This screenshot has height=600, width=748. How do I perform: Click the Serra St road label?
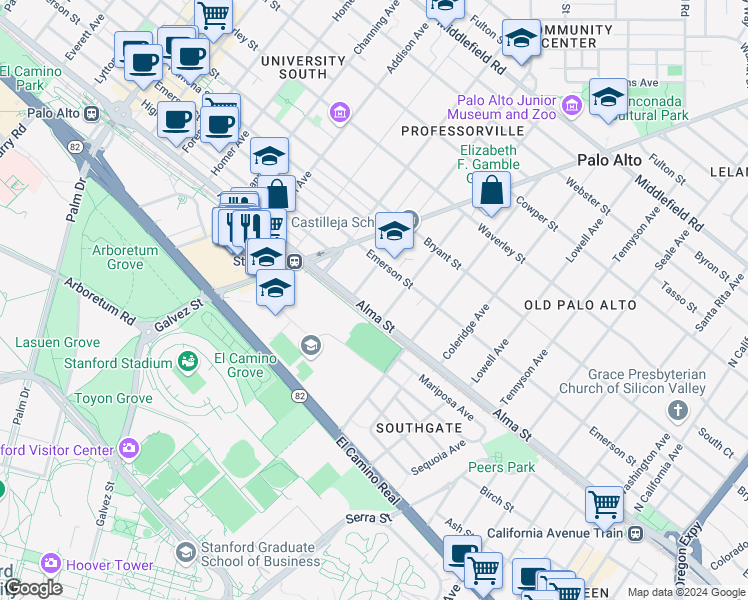click(x=368, y=518)
